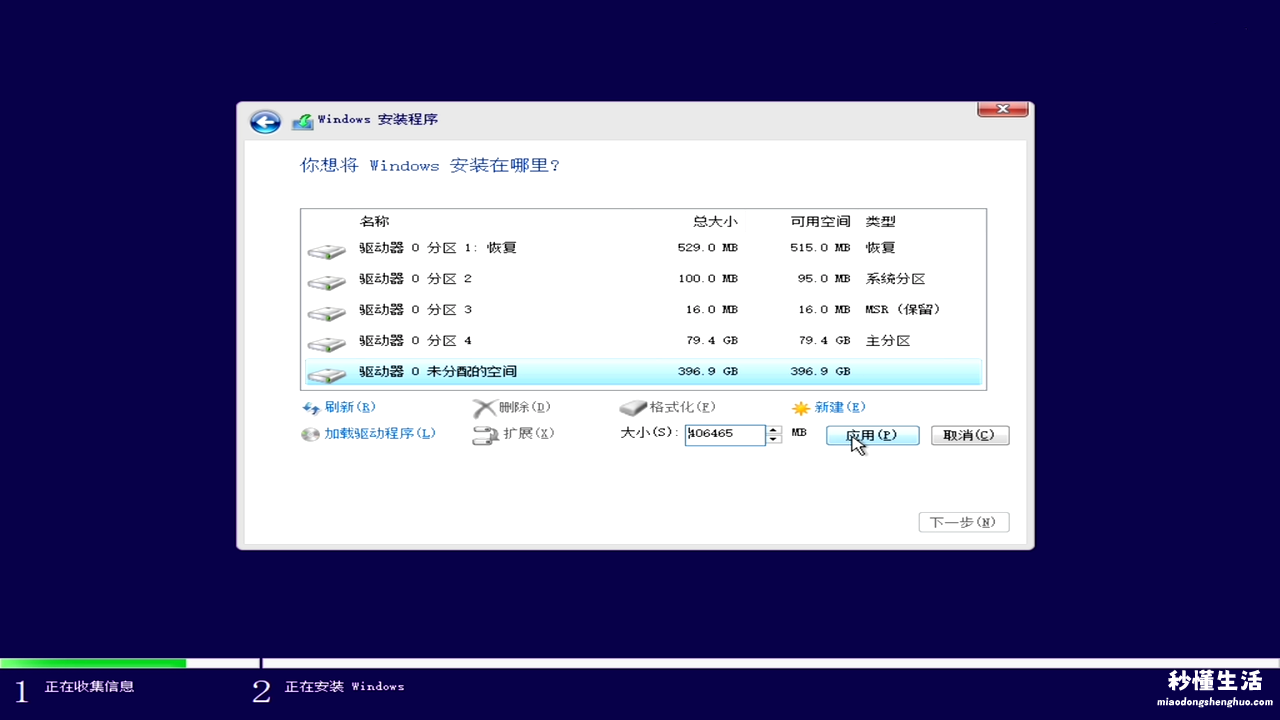Image resolution: width=1280 pixels, height=720 pixels.
Task: Click the 刷新 refresh arrows icon
Action: [311, 408]
